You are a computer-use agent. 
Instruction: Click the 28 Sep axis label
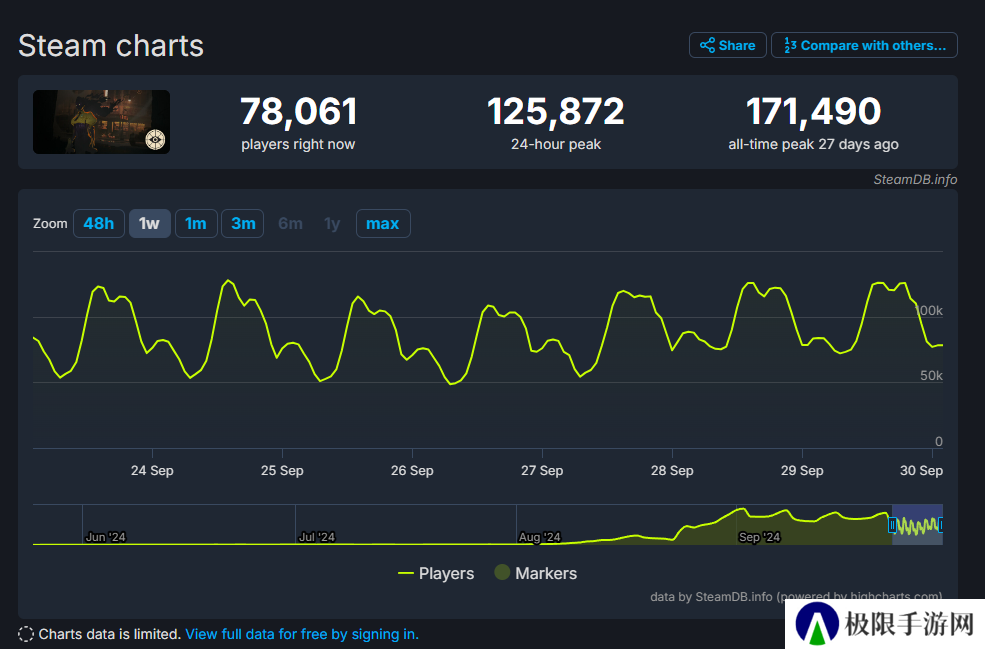(672, 471)
